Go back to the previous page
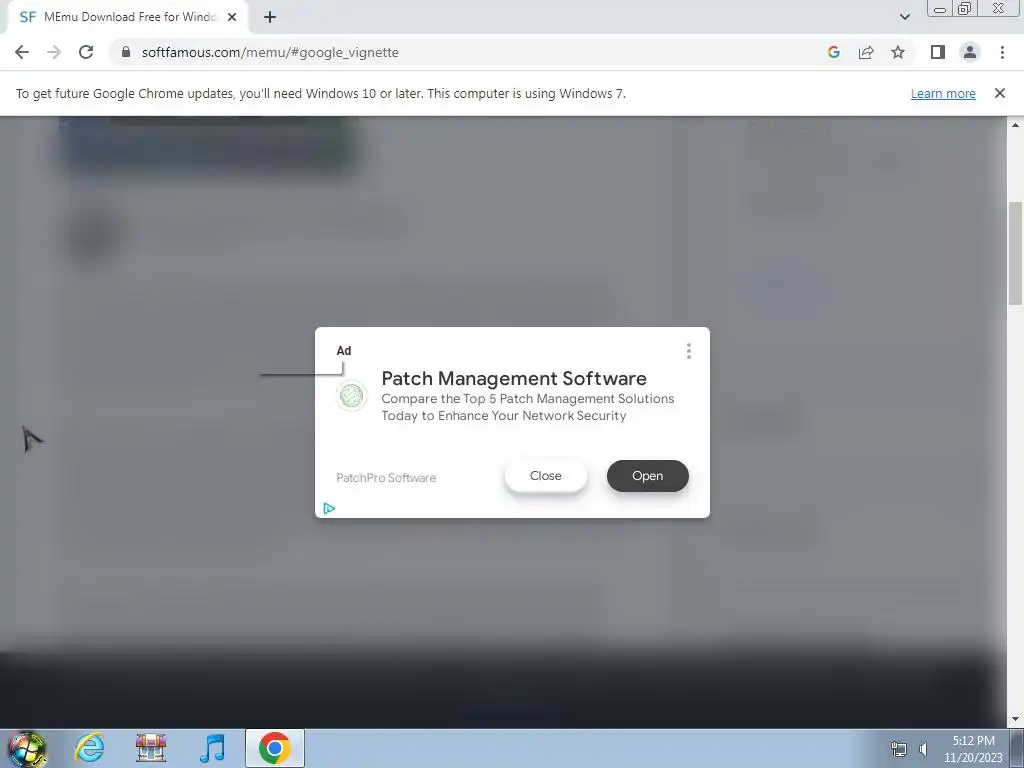The height and width of the screenshot is (768, 1024). tap(22, 52)
